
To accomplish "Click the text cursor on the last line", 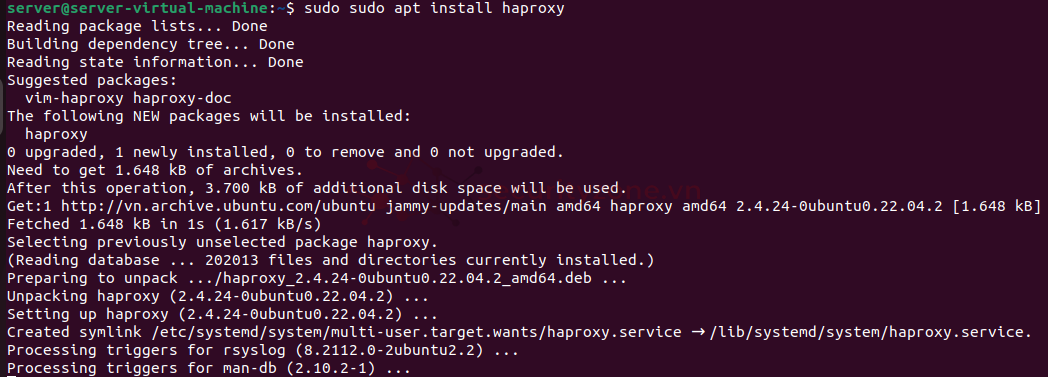I will point(10,375).
